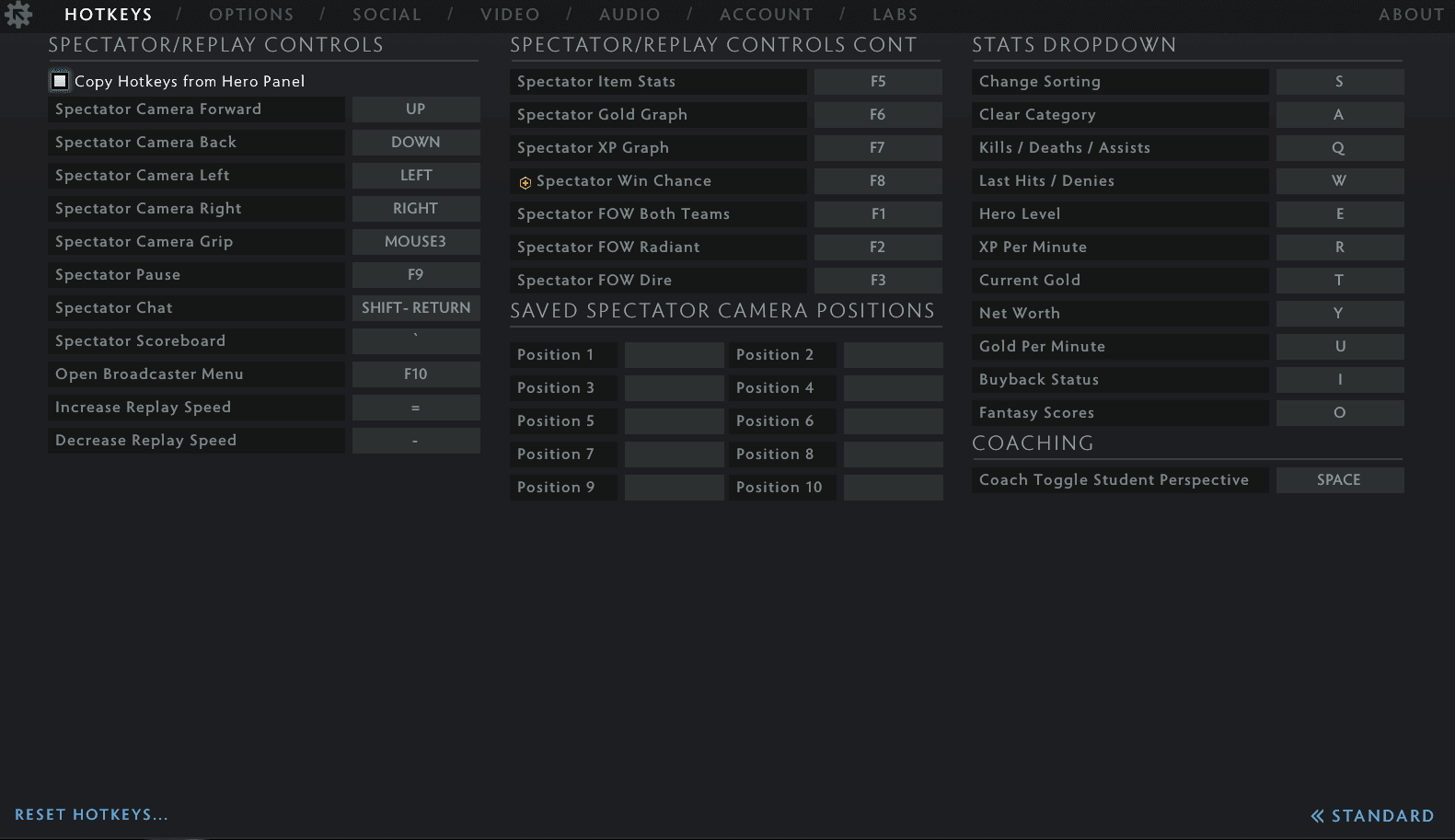Rebind Net Worth key Y
This screenshot has height=840, width=1455.
1340,314
